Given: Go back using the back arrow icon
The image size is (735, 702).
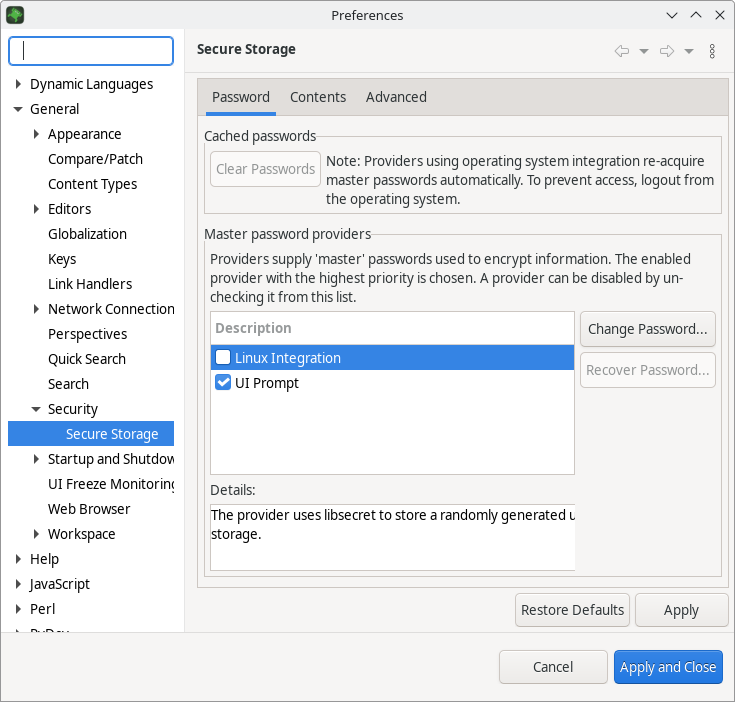Looking at the screenshot, I should [x=622, y=51].
